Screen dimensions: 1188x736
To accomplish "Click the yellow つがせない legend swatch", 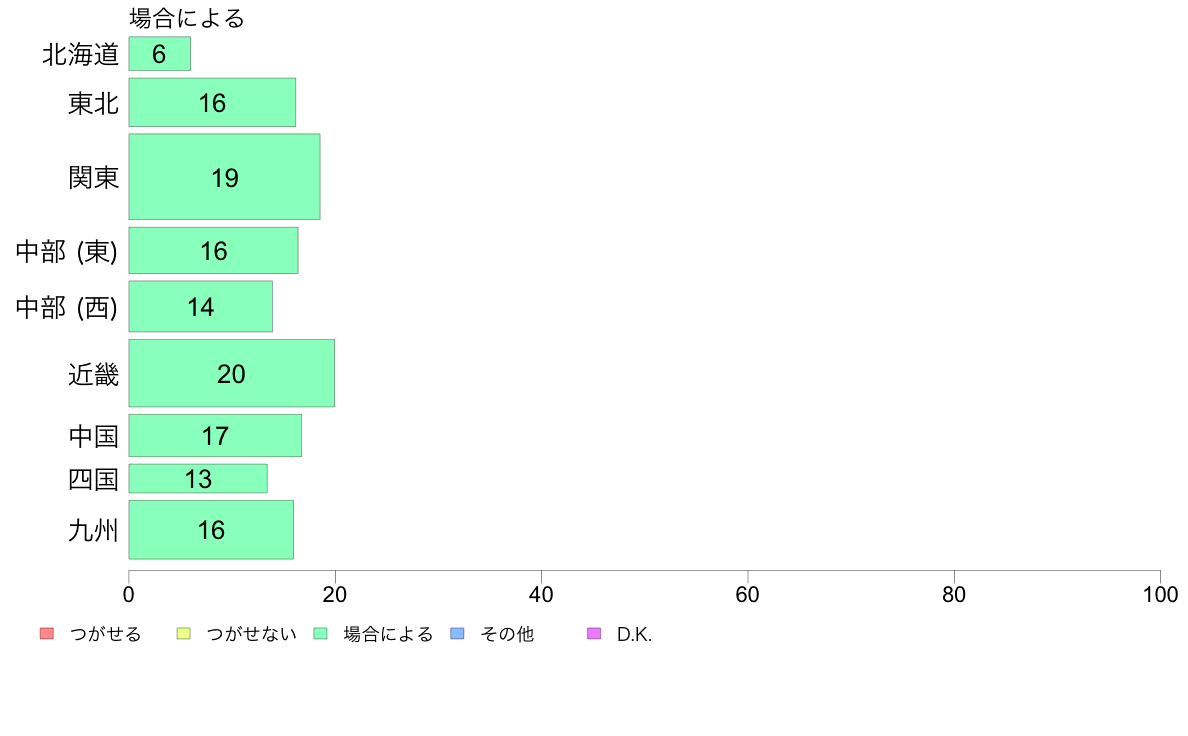I will (x=183, y=634).
